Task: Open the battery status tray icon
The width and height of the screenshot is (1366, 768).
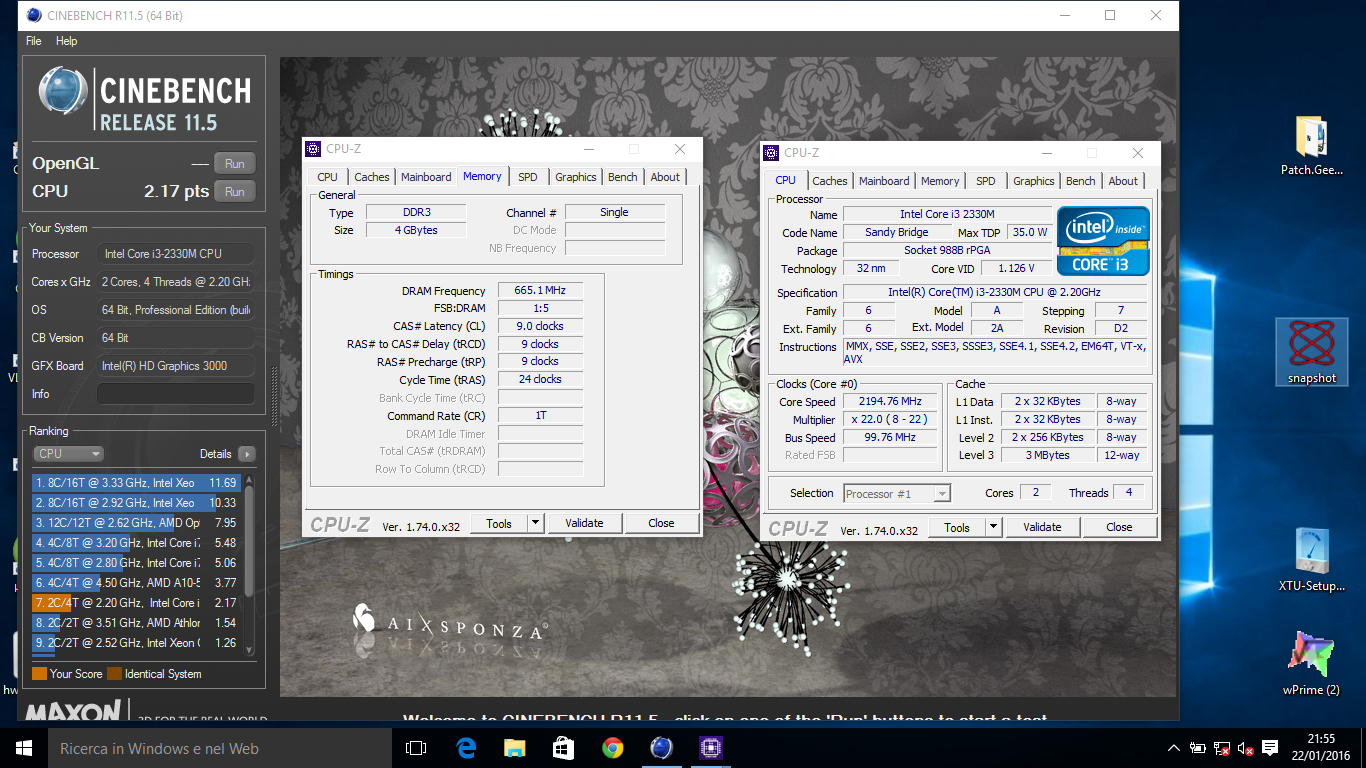Action: click(1198, 748)
